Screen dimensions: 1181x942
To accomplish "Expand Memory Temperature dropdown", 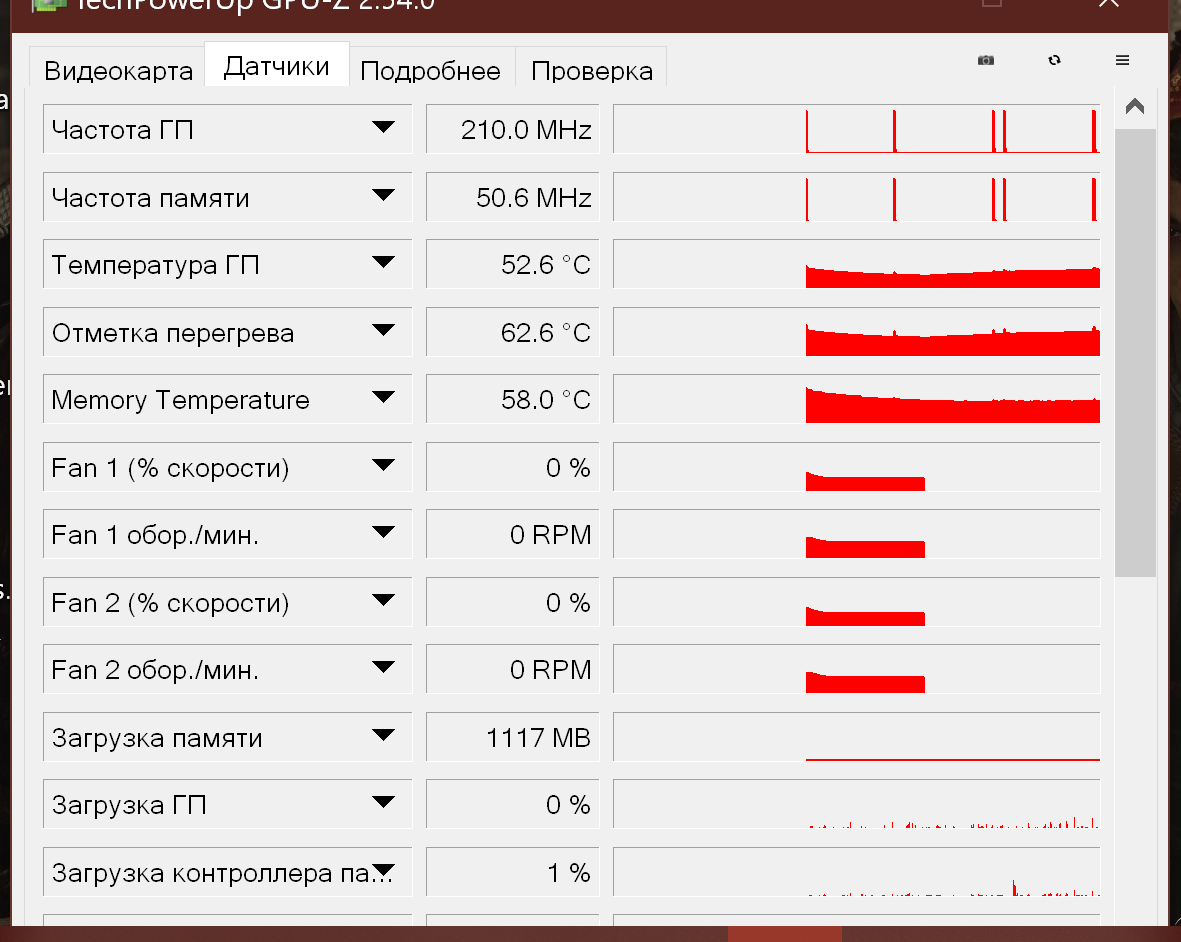I will pos(383,398).
